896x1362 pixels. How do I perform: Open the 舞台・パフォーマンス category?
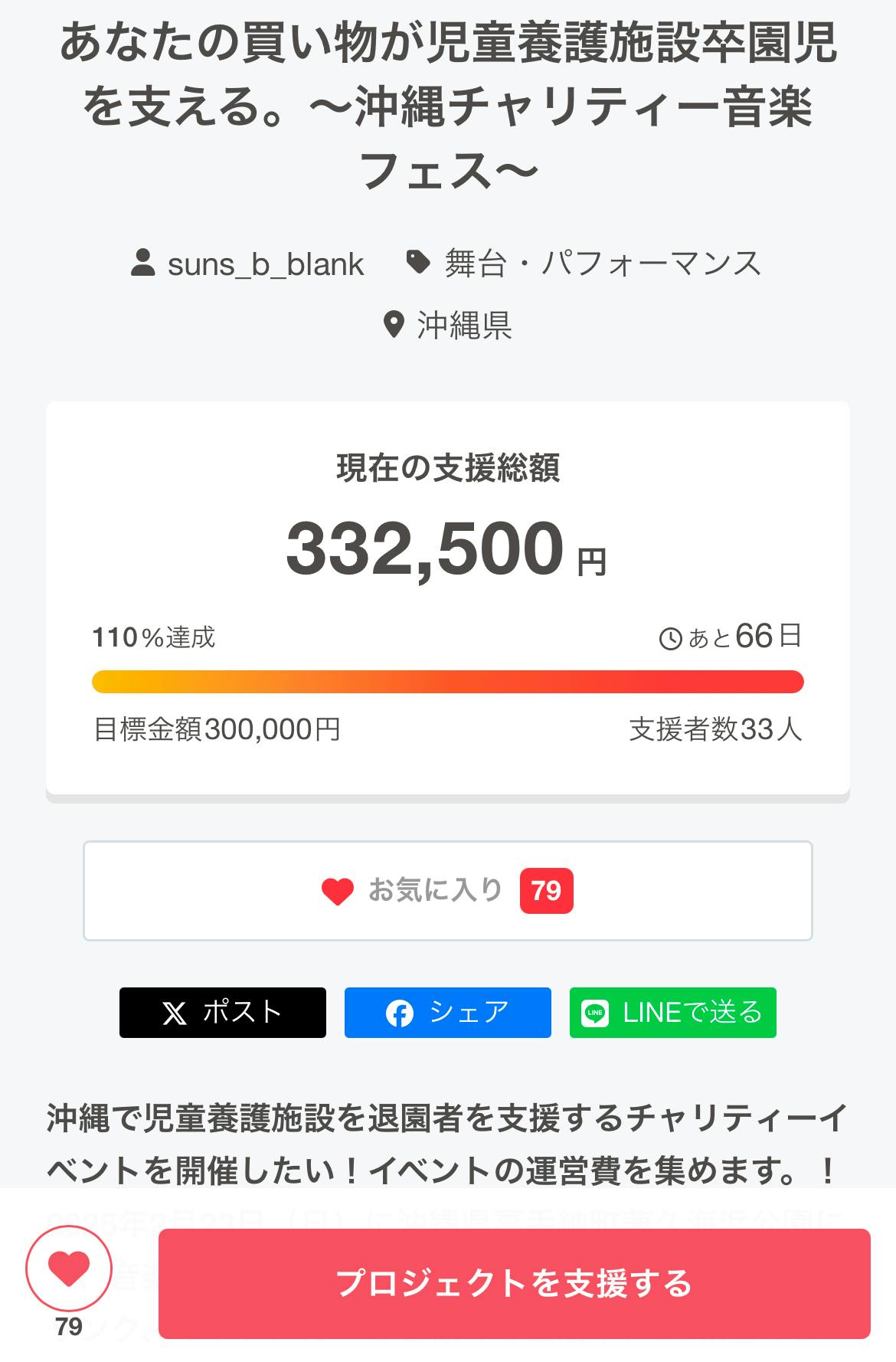tap(603, 264)
